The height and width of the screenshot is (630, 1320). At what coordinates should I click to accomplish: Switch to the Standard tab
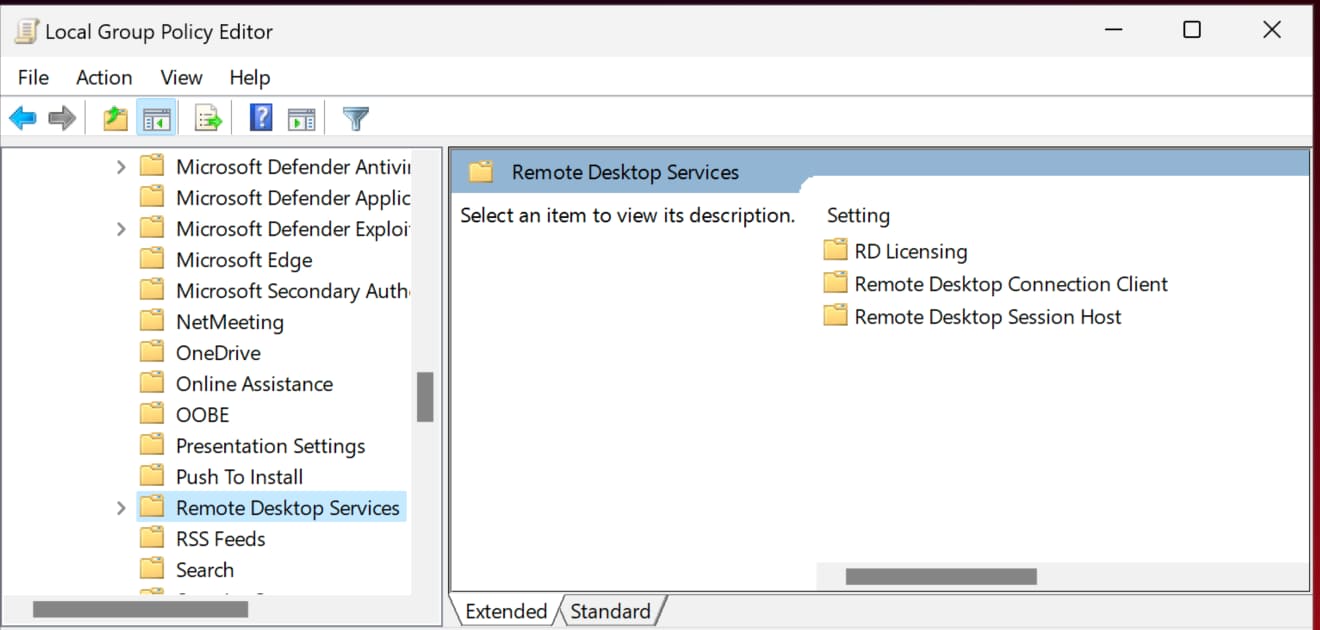click(610, 611)
